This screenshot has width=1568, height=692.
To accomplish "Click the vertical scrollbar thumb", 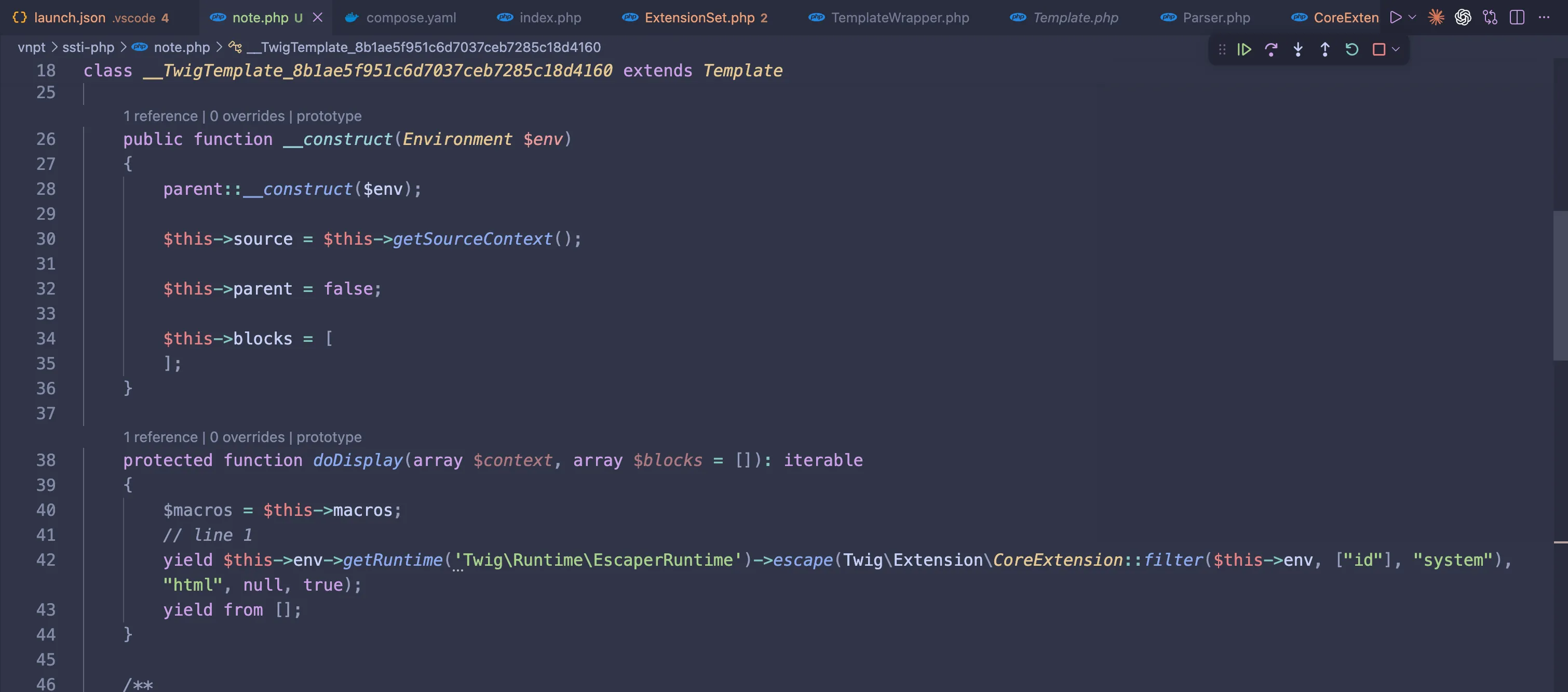I will [x=1560, y=285].
